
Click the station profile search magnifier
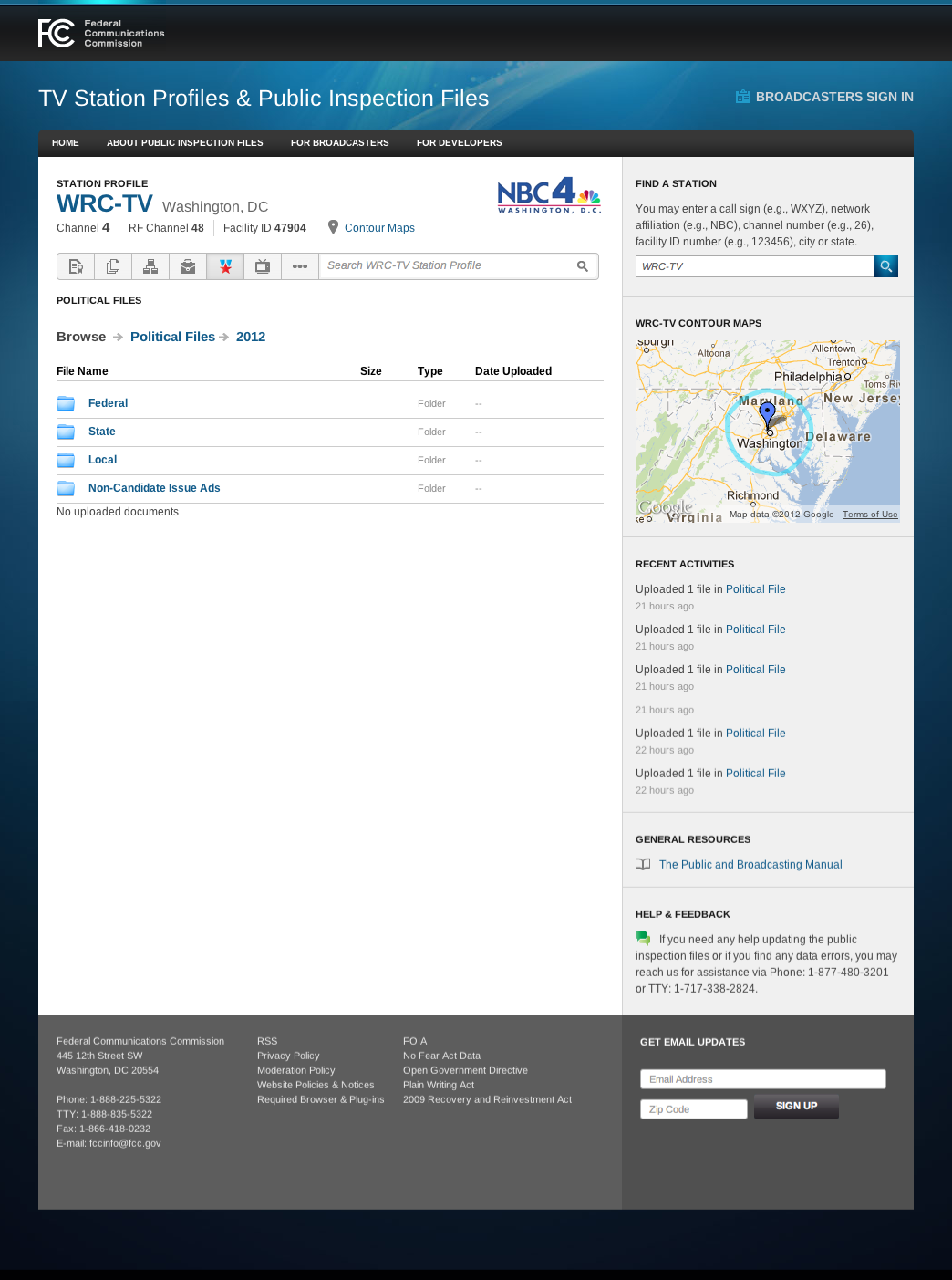tap(583, 266)
